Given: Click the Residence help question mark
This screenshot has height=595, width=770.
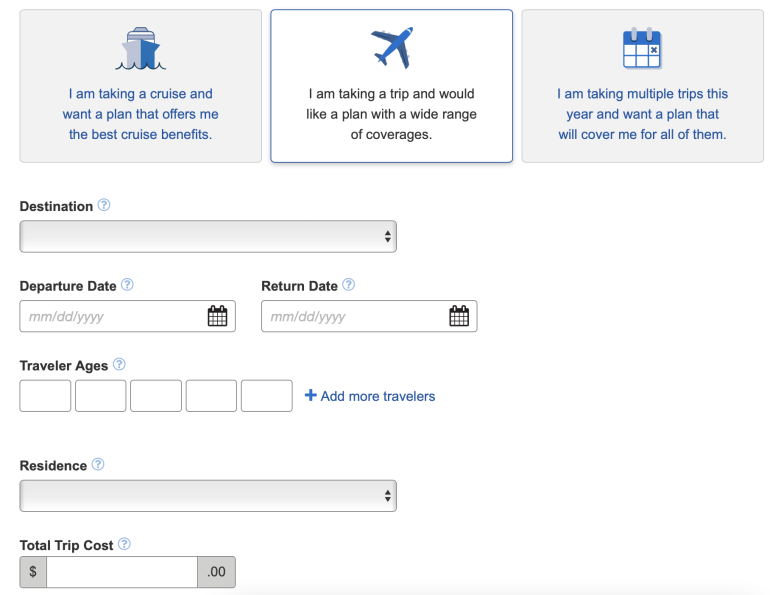Looking at the screenshot, I should point(98,465).
